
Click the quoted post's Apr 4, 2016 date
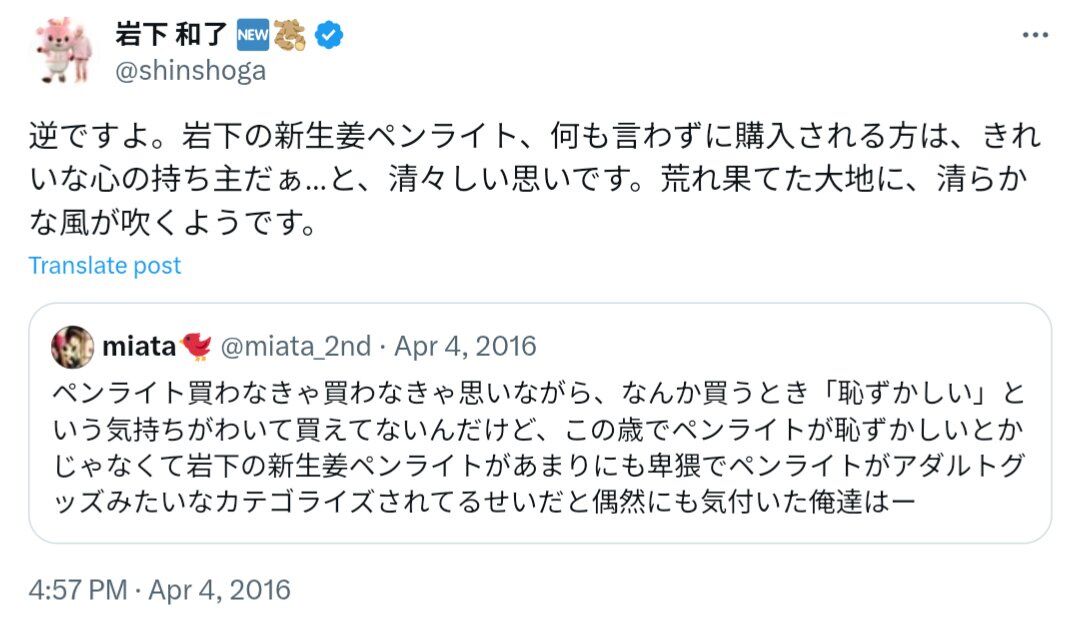466,347
